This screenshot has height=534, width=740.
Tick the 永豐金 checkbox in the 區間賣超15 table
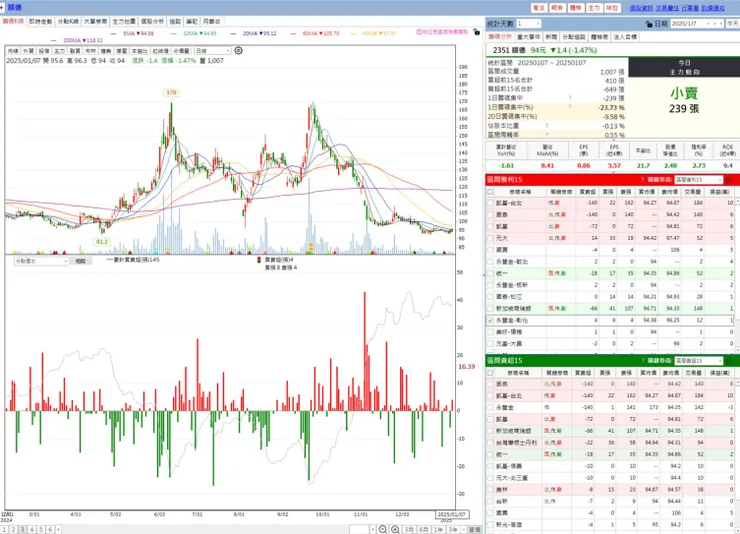click(x=490, y=407)
